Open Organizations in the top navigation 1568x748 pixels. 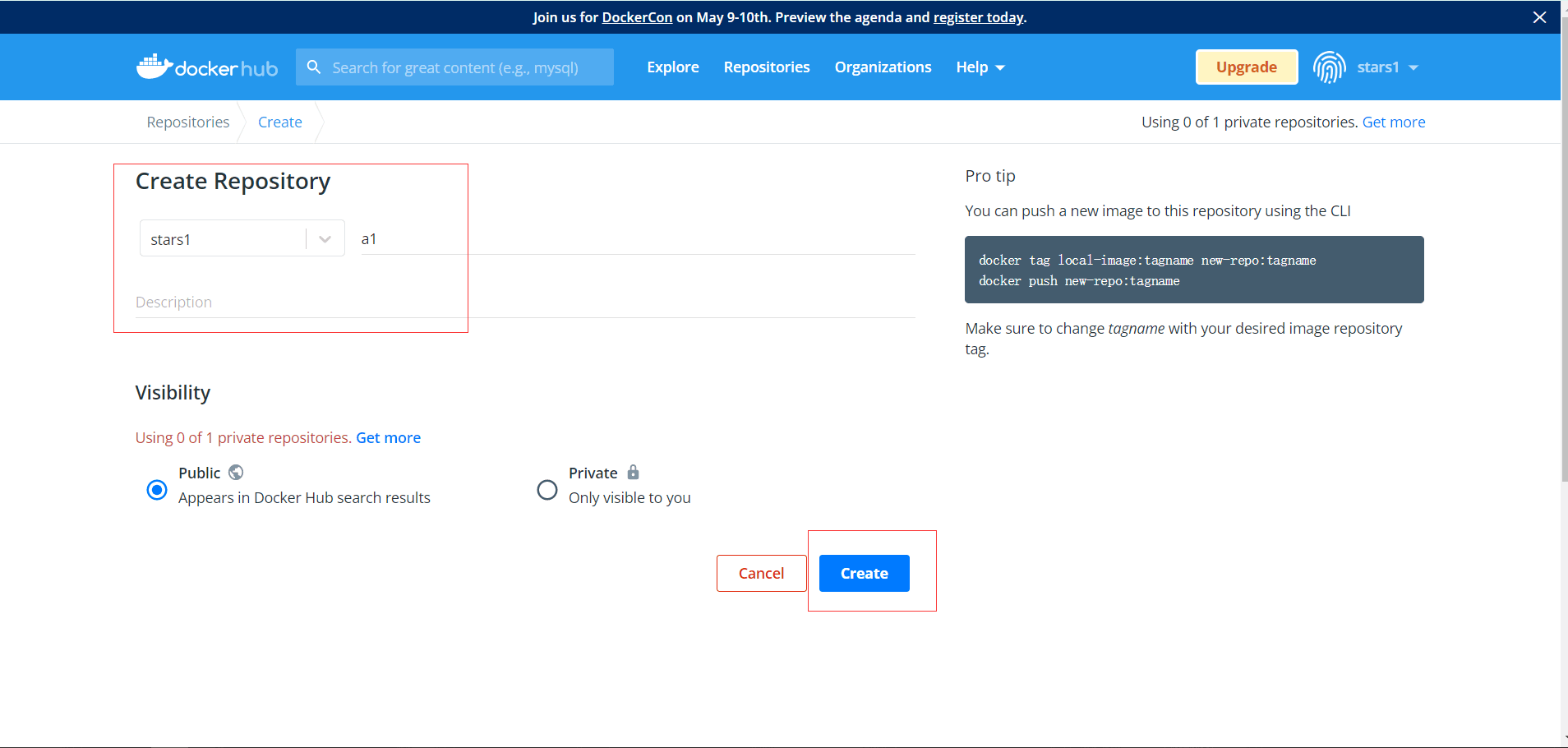(x=883, y=67)
